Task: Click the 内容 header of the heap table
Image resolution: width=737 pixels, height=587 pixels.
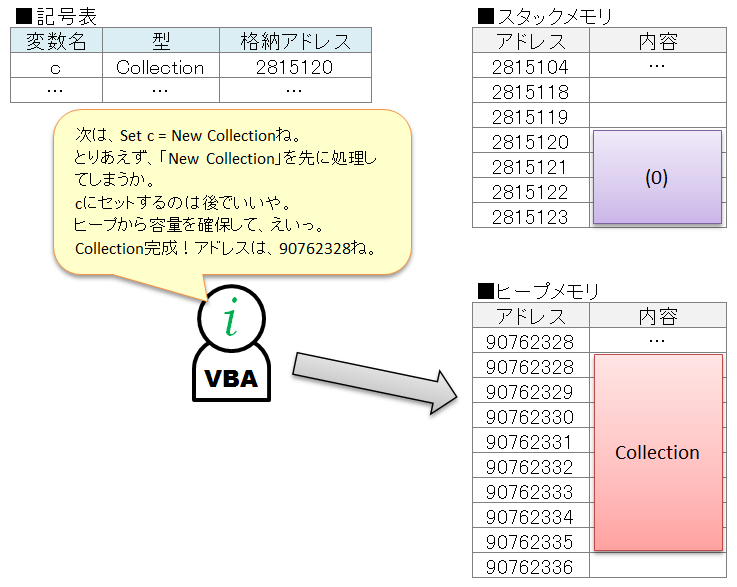Action: coord(658,315)
